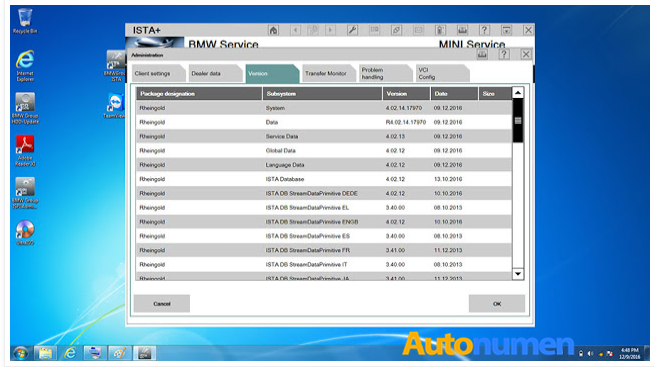Sort by Subsystem column header
This screenshot has width=654, height=367.
point(322,93)
